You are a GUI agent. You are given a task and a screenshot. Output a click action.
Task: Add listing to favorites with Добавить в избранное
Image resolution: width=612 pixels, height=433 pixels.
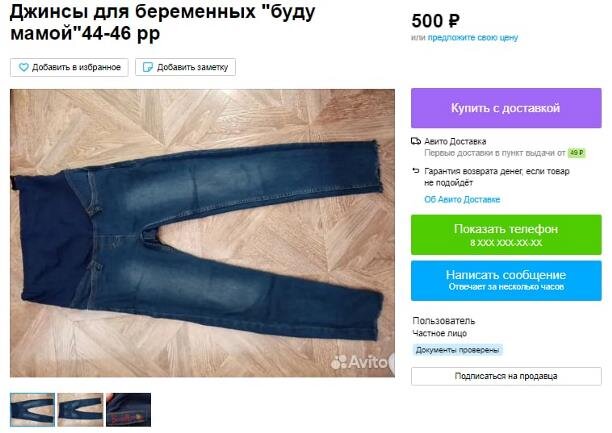(x=69, y=67)
